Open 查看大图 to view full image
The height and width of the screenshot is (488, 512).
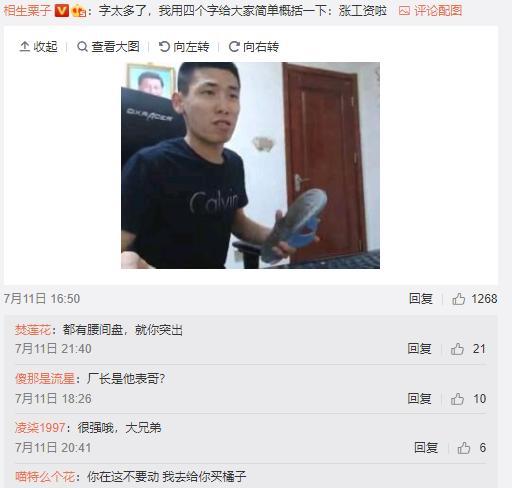pyautogui.click(x=108, y=47)
